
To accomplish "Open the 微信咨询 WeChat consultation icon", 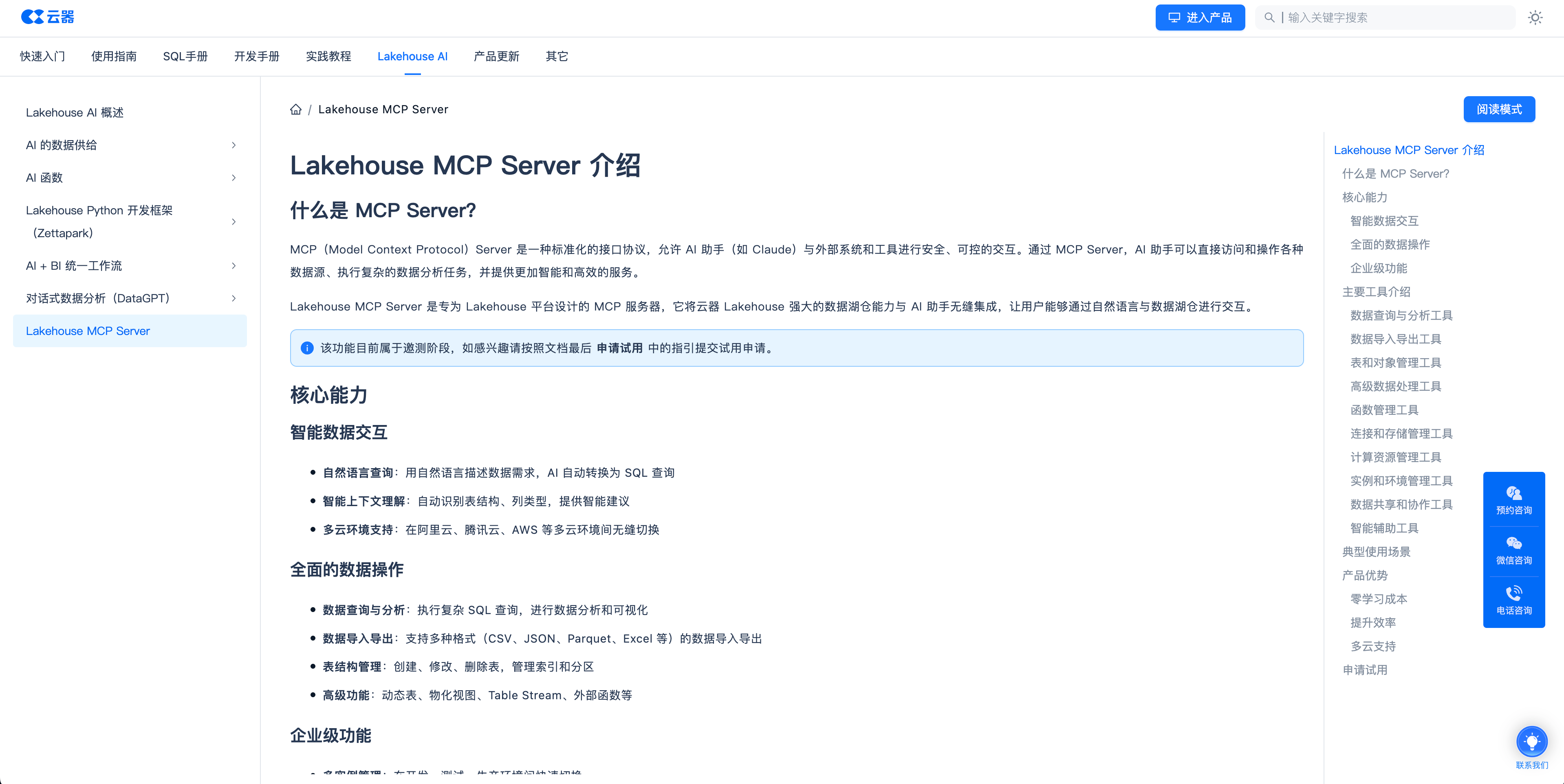I will (x=1513, y=543).
